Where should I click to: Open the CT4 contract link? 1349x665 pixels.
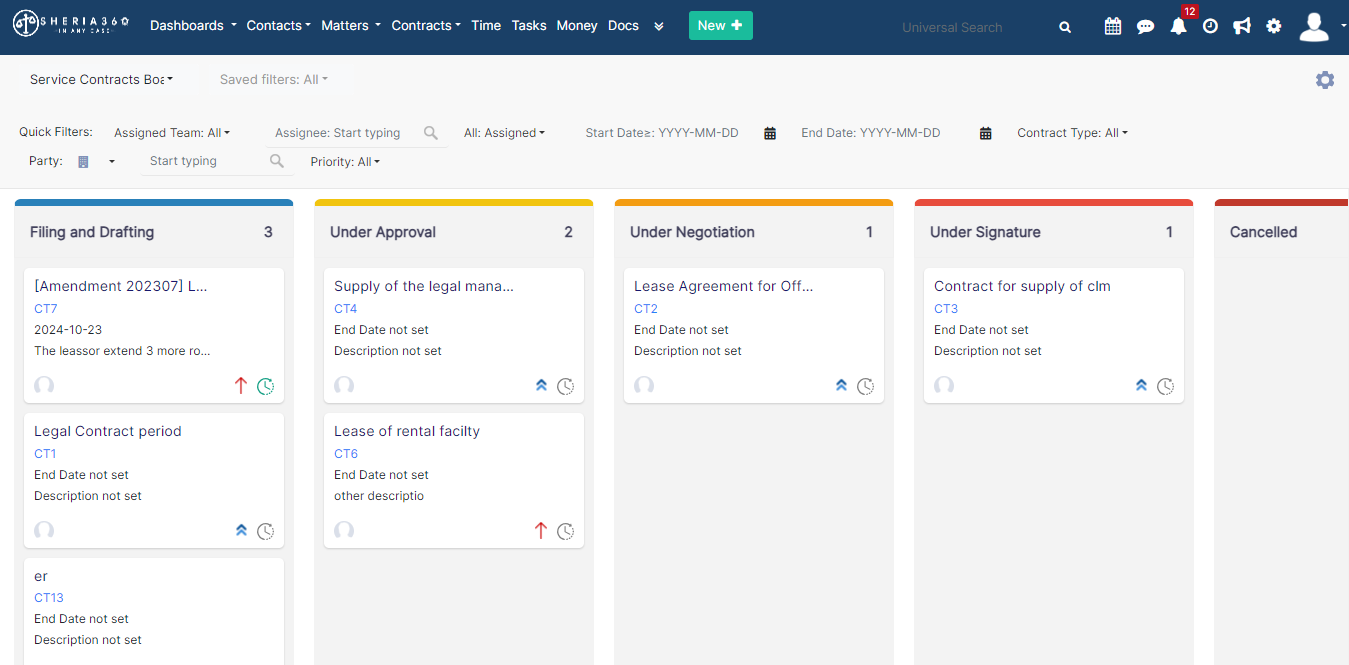click(x=346, y=309)
